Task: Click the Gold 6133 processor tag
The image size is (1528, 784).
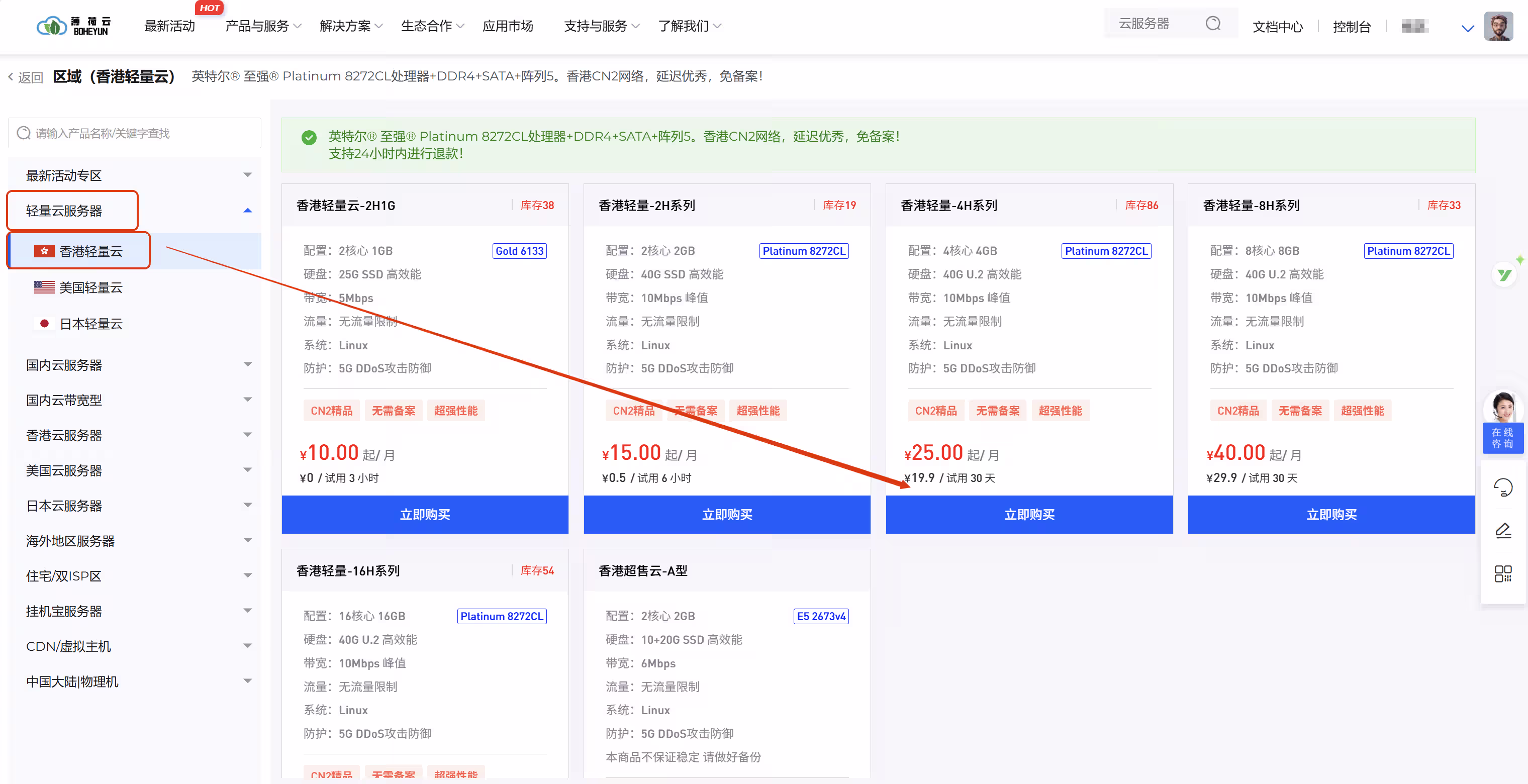Action: 519,250
